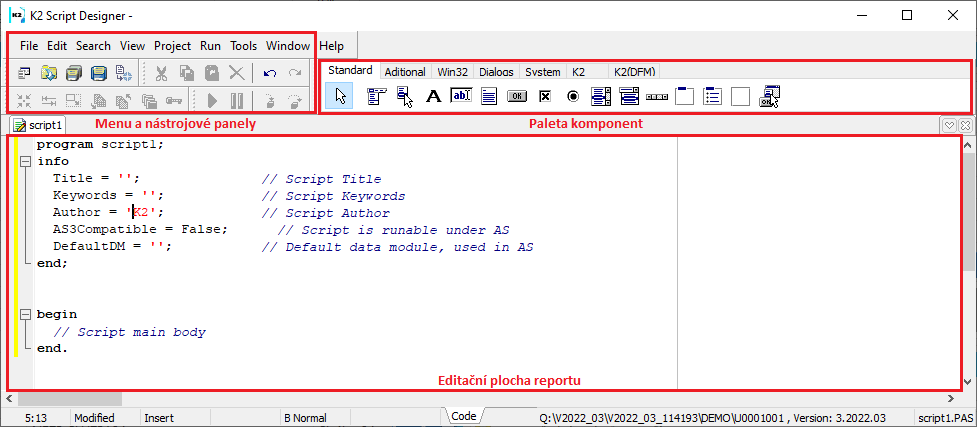This screenshot has width=977, height=427.
Task: Choose the Edit 'ab' text box component
Action: click(461, 96)
